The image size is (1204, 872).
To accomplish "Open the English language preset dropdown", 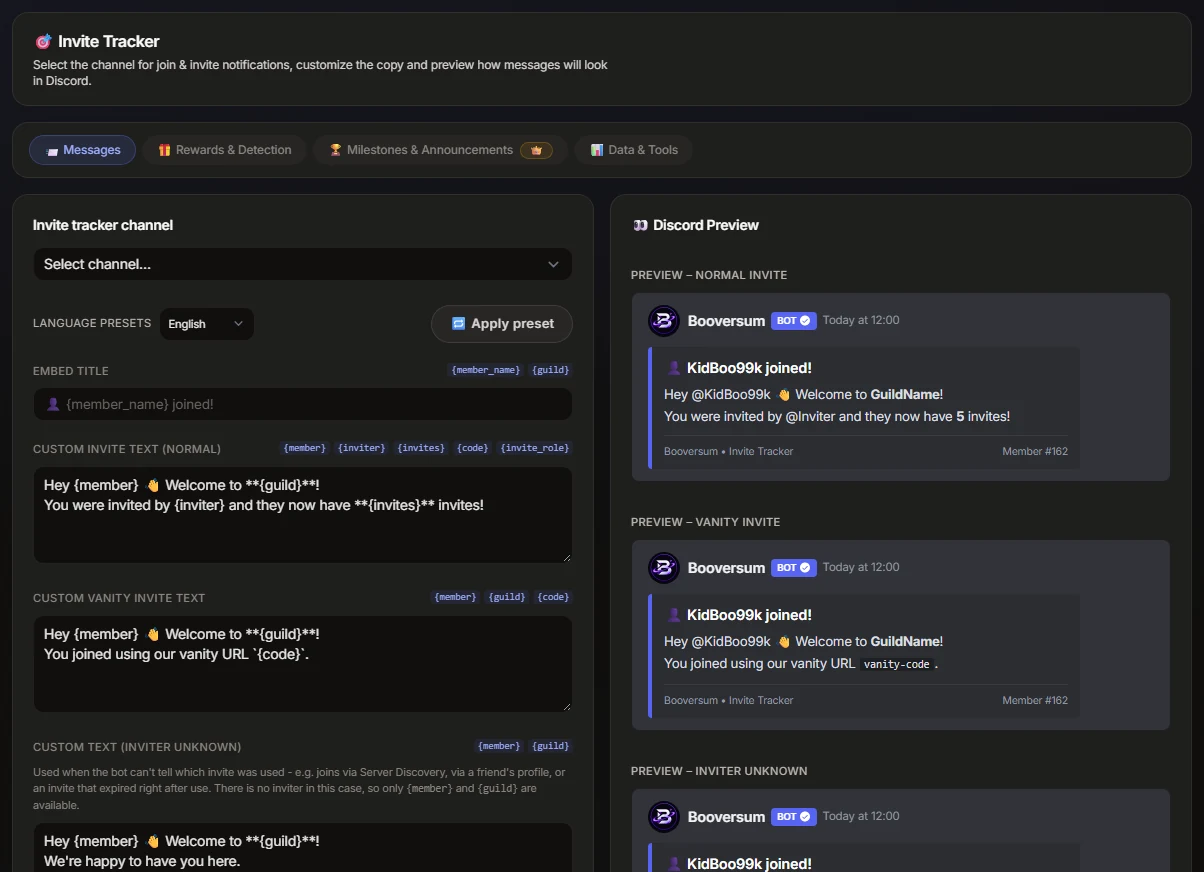I will tap(206, 324).
